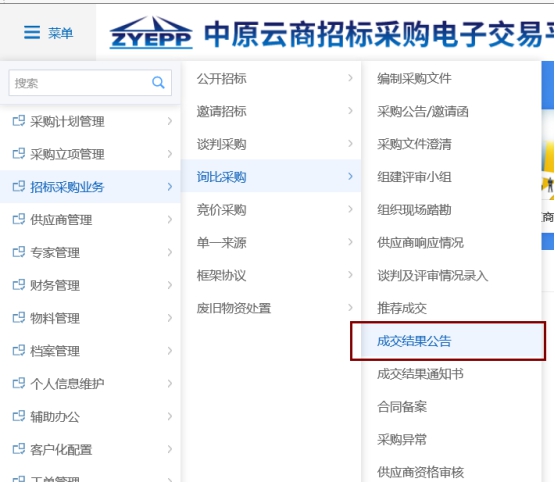Expand the 采购立项管理 chevron arrow
This screenshot has height=483, width=555.
tap(170, 154)
